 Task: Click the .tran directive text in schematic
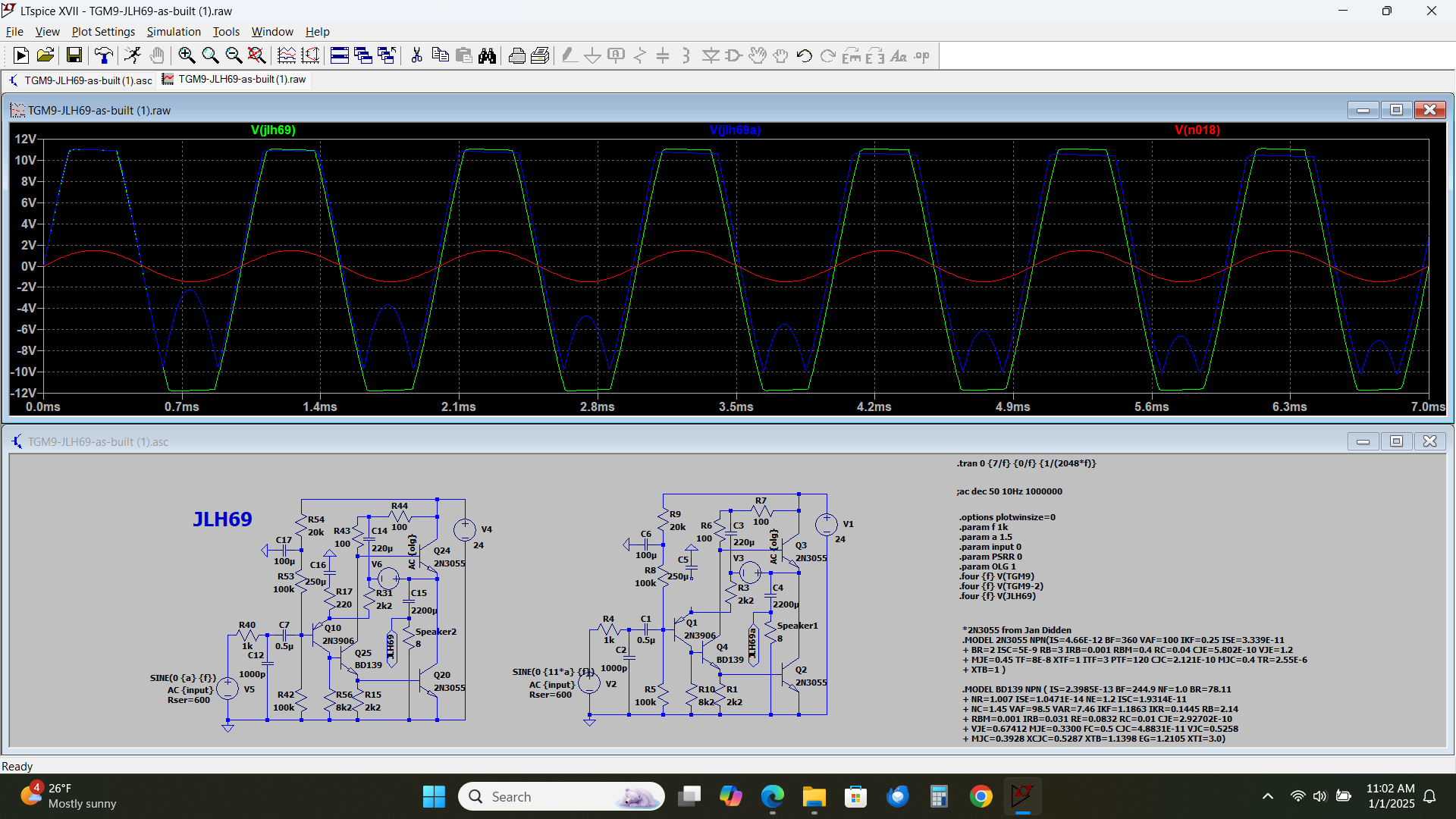point(1026,463)
